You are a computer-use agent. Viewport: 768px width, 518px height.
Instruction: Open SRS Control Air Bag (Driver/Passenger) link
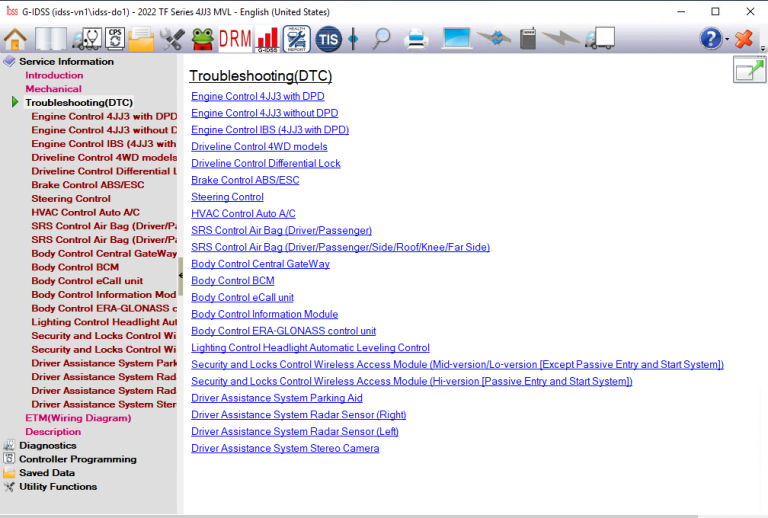point(282,230)
